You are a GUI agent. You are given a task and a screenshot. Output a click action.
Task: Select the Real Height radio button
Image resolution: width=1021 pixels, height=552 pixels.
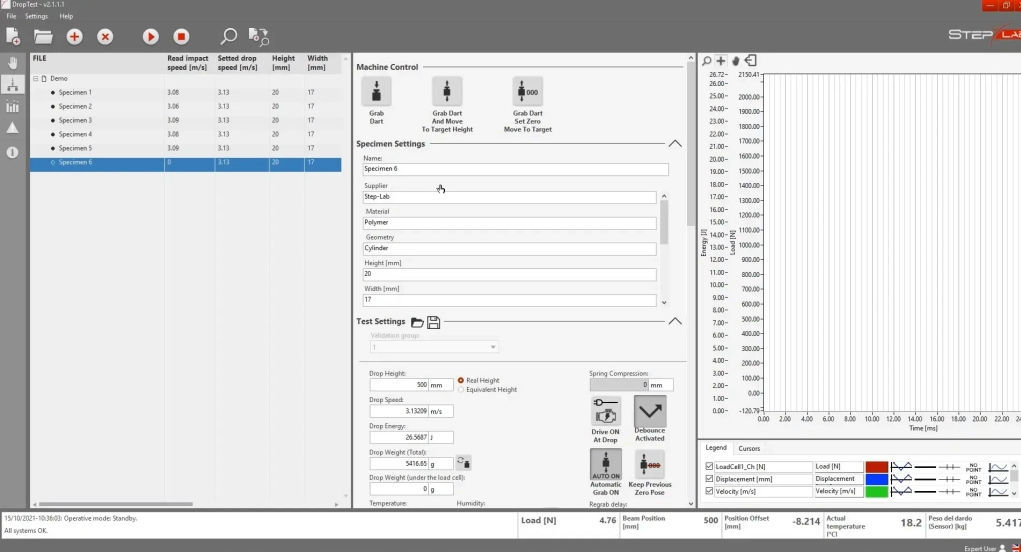click(461, 380)
